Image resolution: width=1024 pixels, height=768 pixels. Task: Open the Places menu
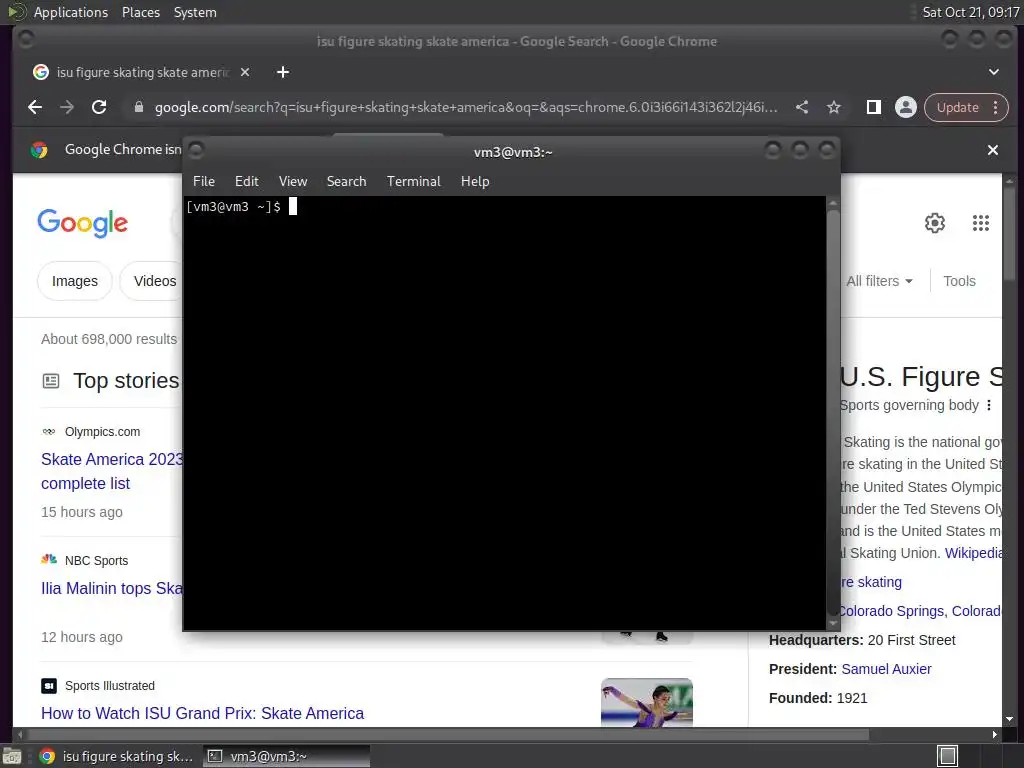tap(140, 12)
